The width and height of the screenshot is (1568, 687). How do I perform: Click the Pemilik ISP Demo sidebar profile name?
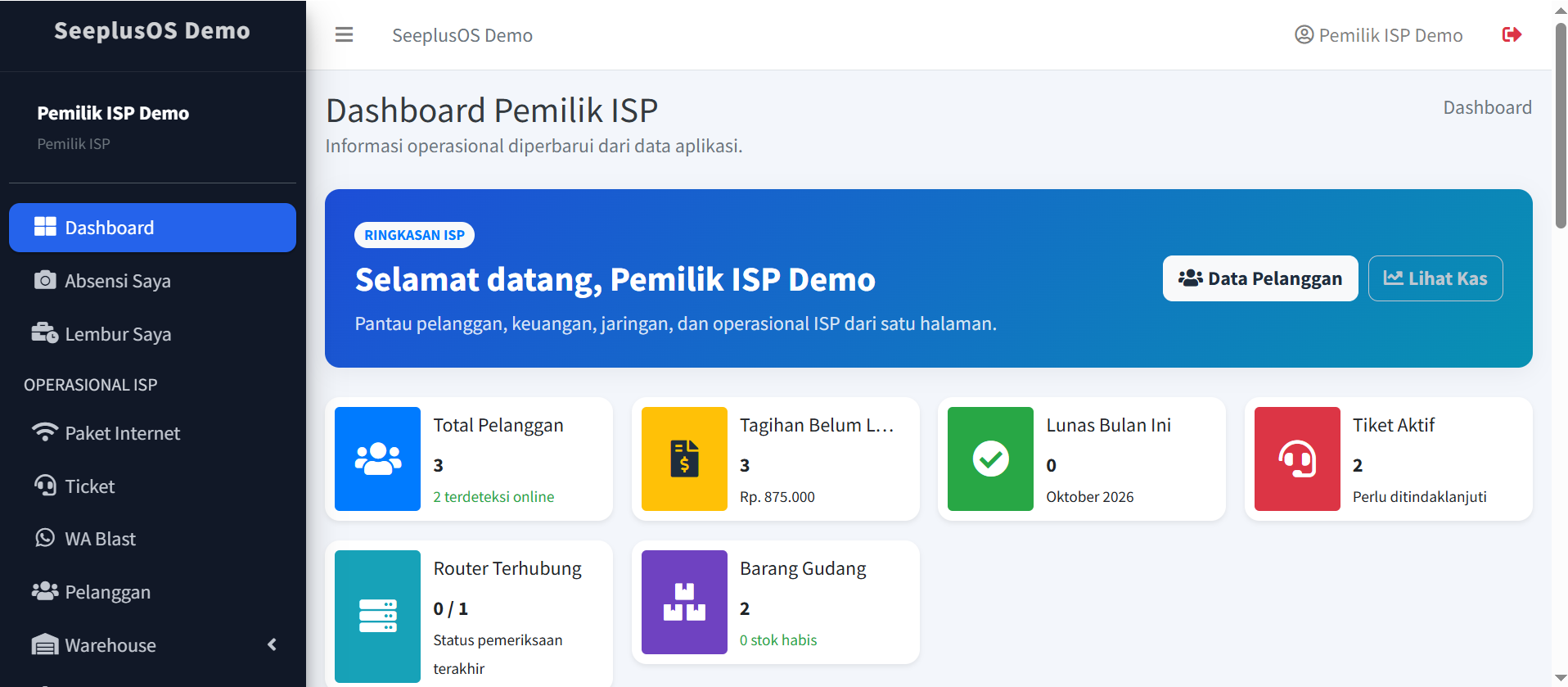click(x=113, y=113)
